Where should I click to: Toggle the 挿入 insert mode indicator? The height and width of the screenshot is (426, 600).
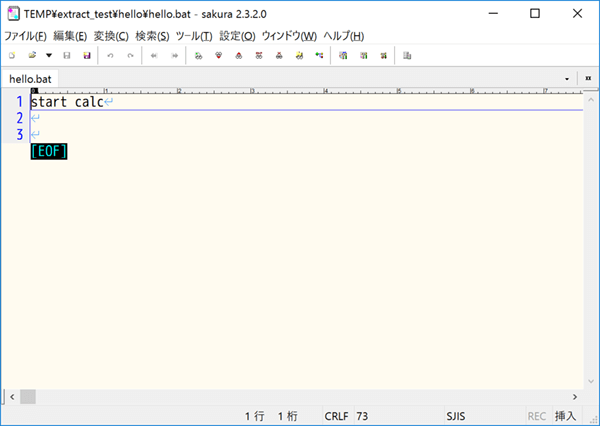pos(565,416)
